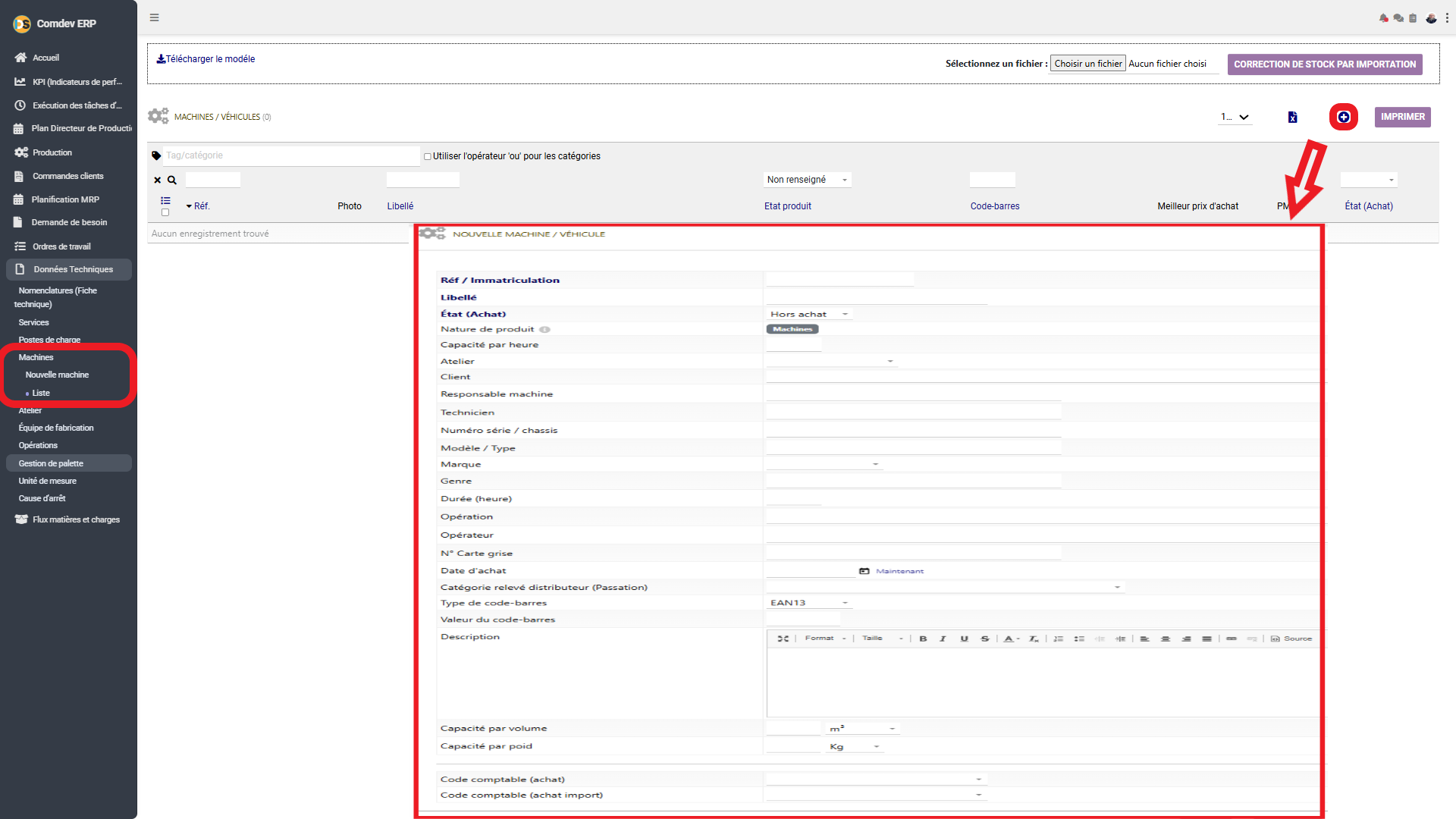Image resolution: width=1456 pixels, height=819 pixels.
Task: Open the notifications bell
Action: tap(1383, 18)
